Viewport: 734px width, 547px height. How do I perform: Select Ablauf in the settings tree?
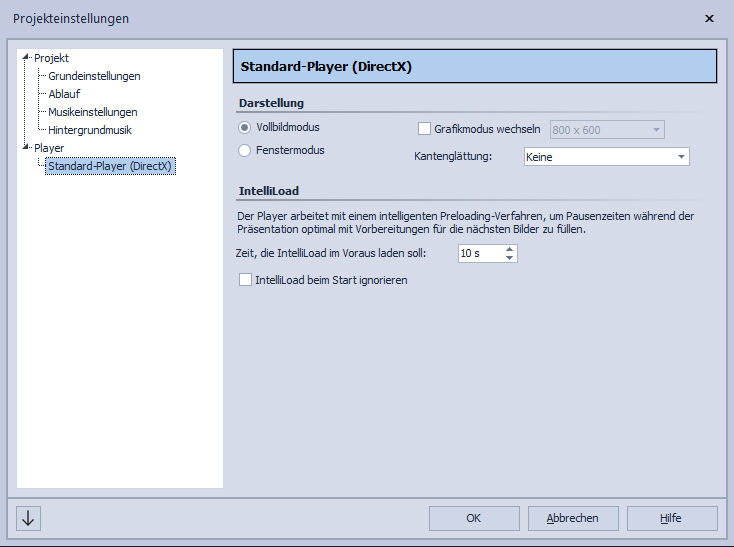coord(64,94)
